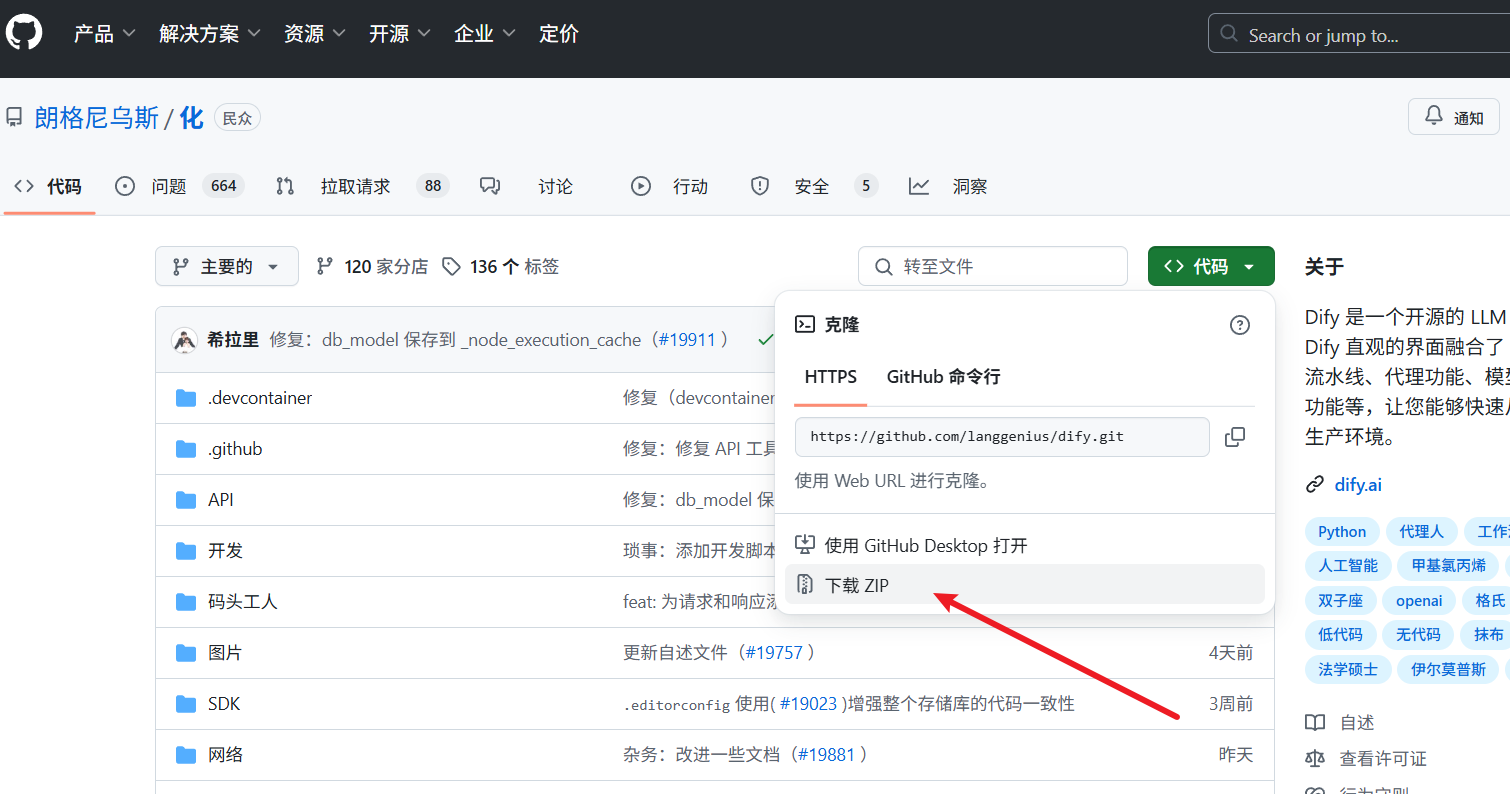Open the 图片 folder
This screenshot has height=794, width=1510.
pos(225,653)
